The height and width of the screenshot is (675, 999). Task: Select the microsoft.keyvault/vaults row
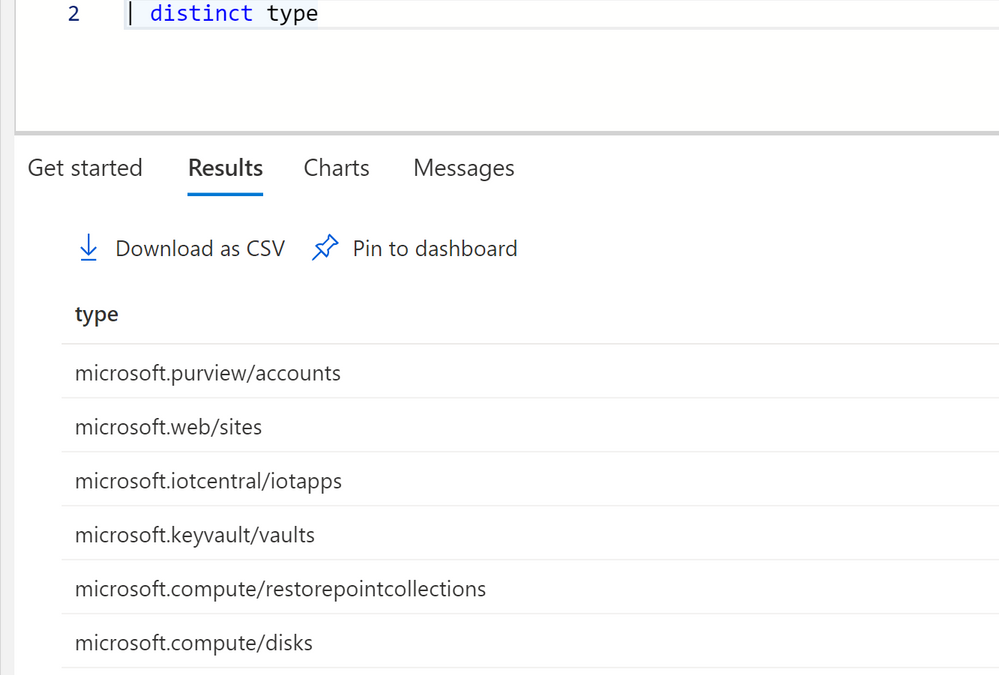[x=530, y=534]
